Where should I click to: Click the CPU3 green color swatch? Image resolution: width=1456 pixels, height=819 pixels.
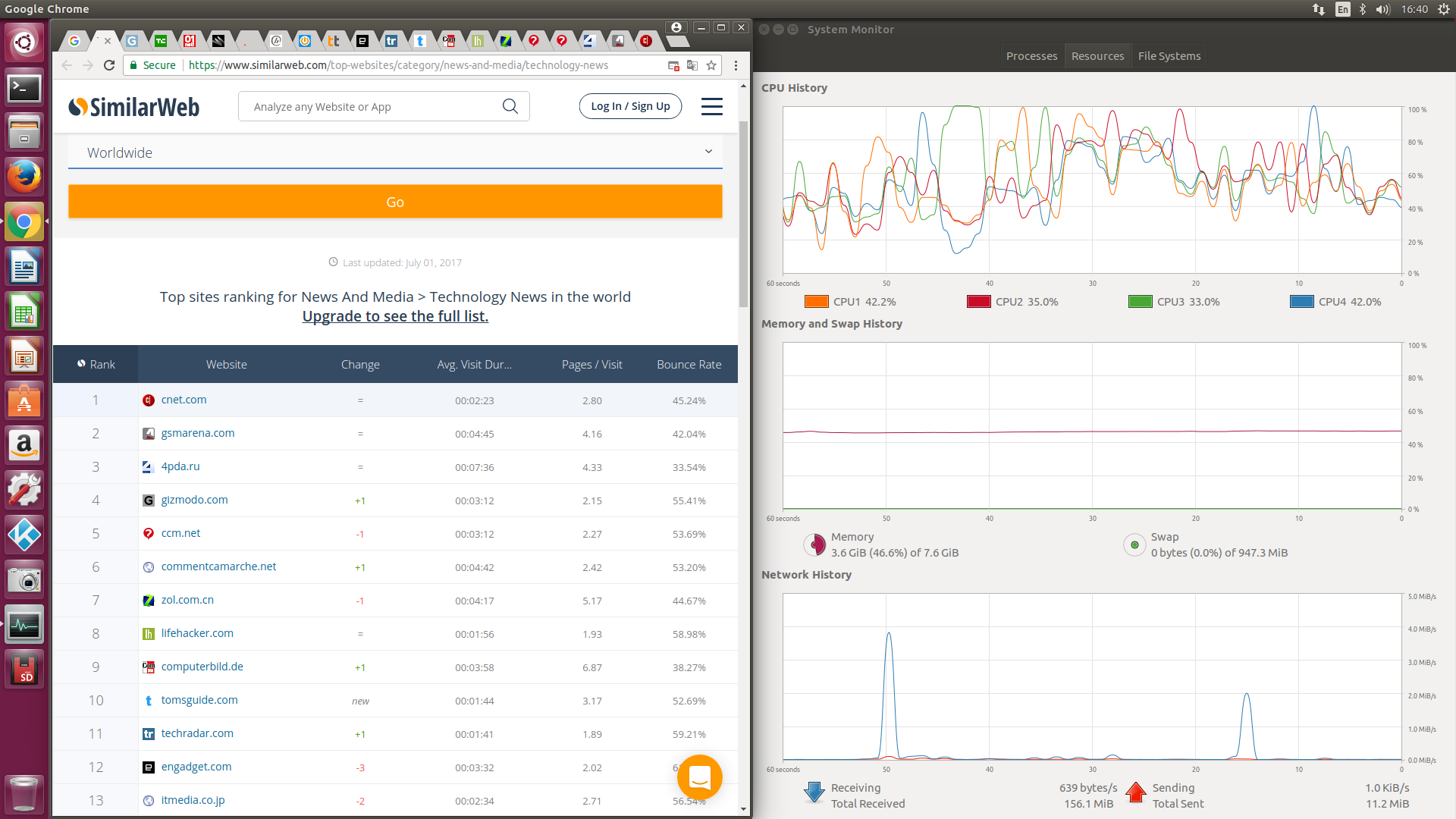[1140, 302]
